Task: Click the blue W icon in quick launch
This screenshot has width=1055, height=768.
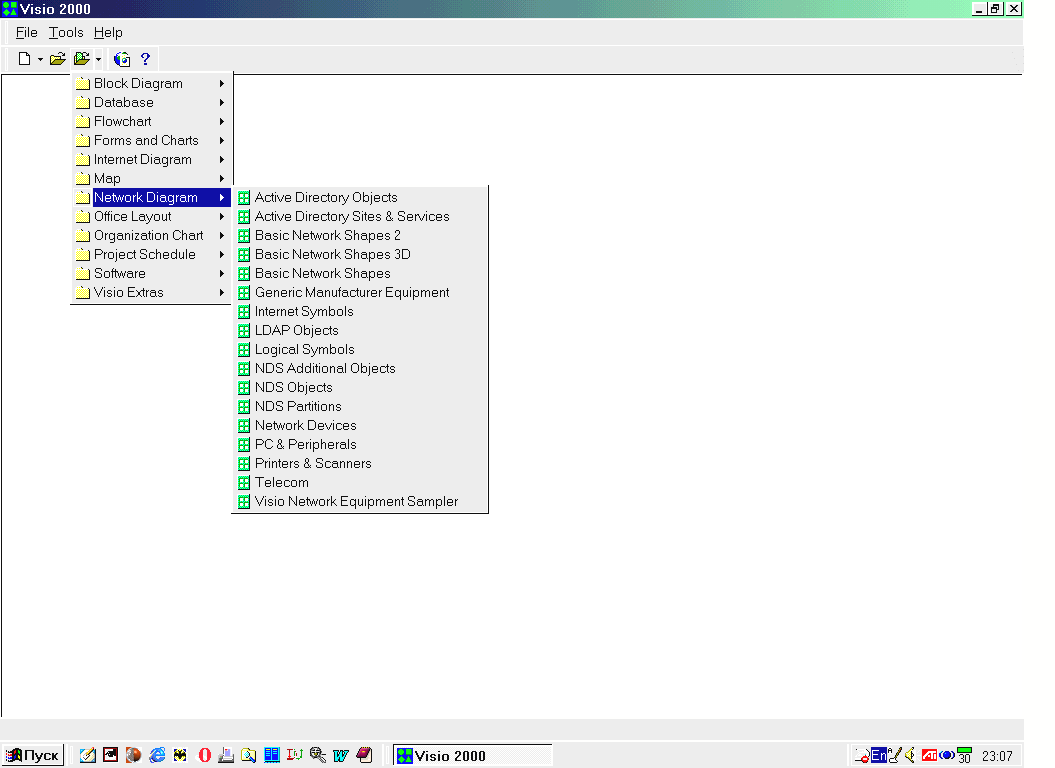Action: [340, 755]
